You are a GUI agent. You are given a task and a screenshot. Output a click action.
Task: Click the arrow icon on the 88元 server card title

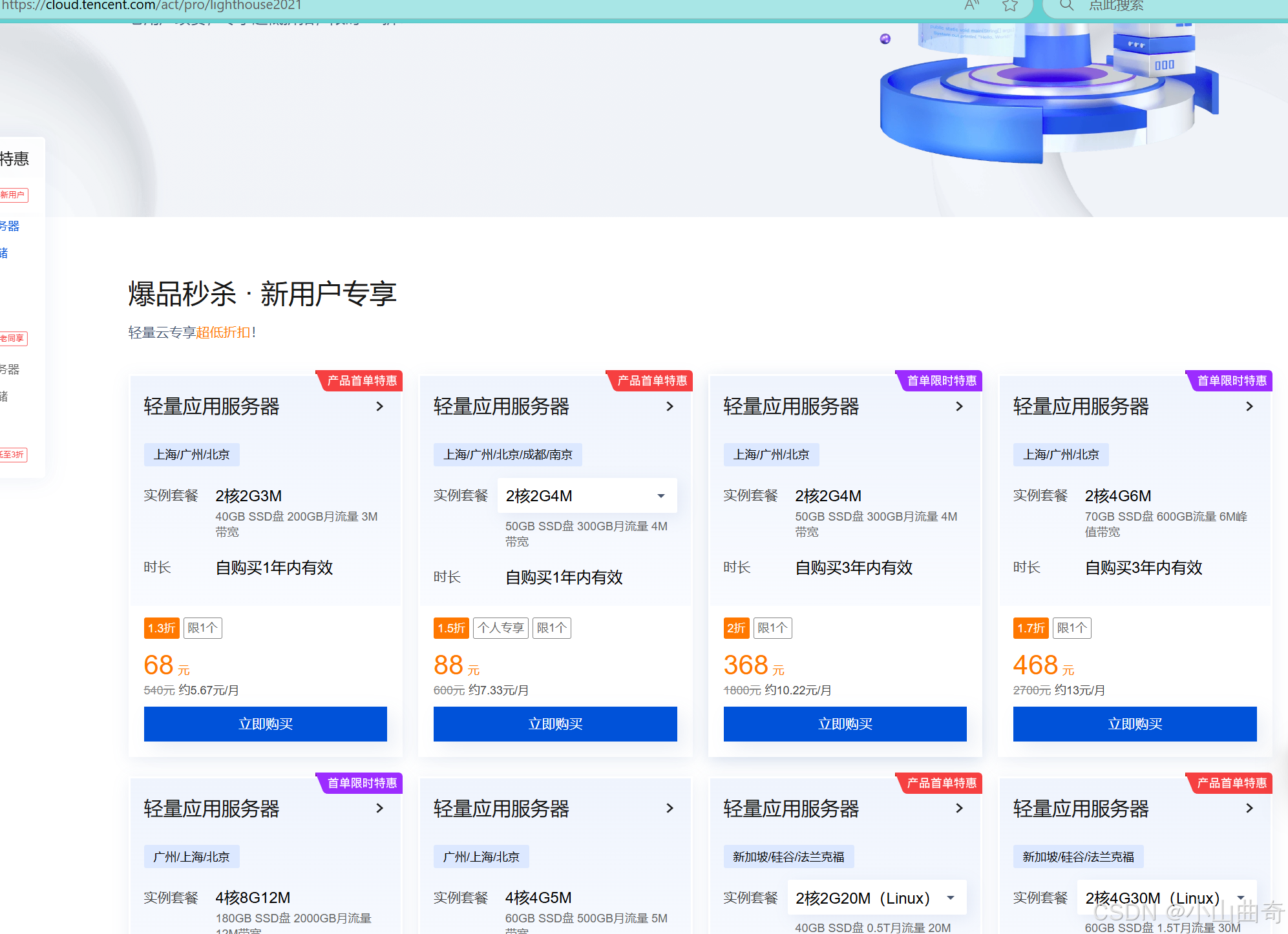point(670,406)
